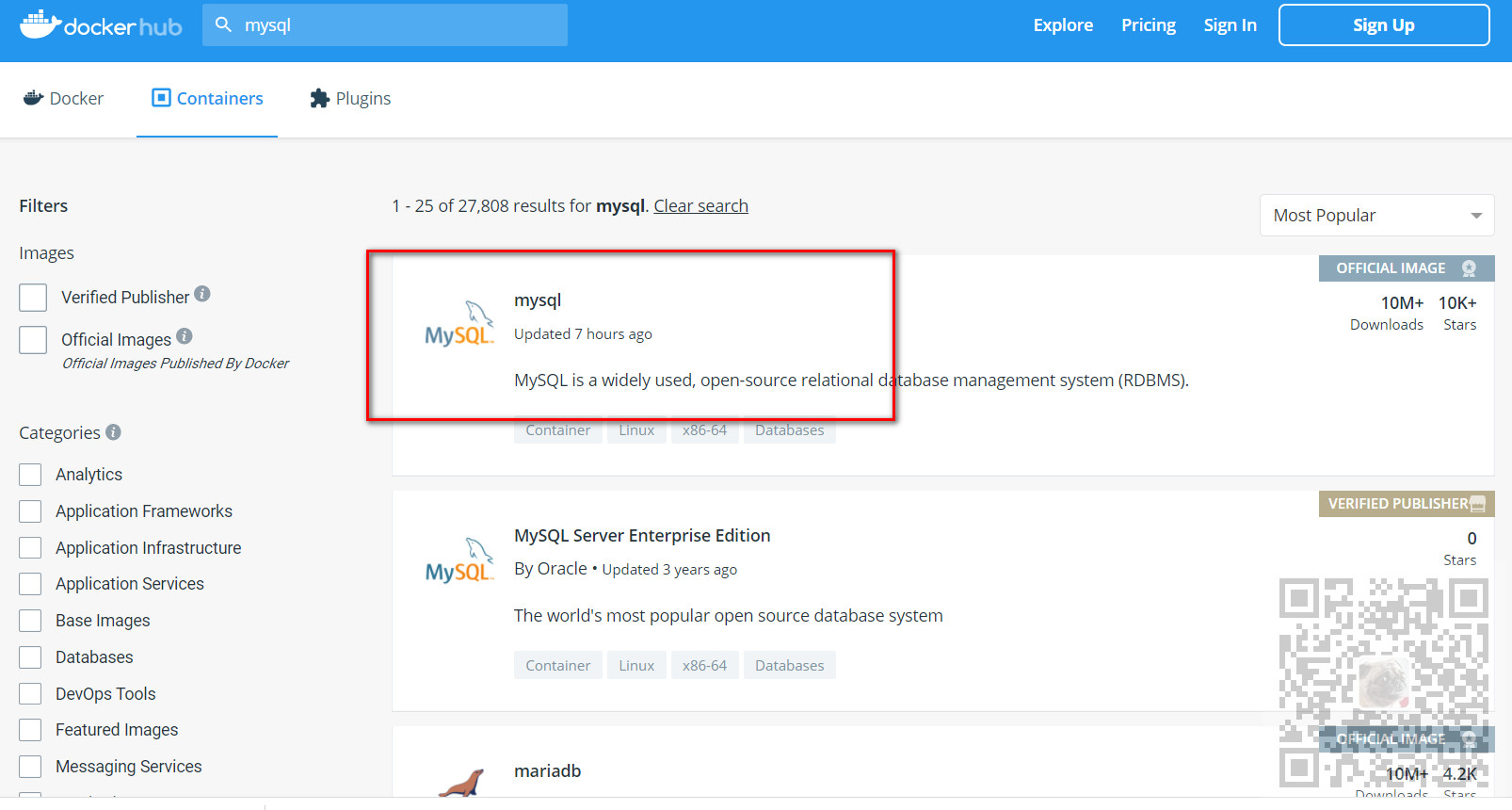Viewport: 1512px width, 810px height.
Task: Click the Sign Up button
Action: (1384, 25)
